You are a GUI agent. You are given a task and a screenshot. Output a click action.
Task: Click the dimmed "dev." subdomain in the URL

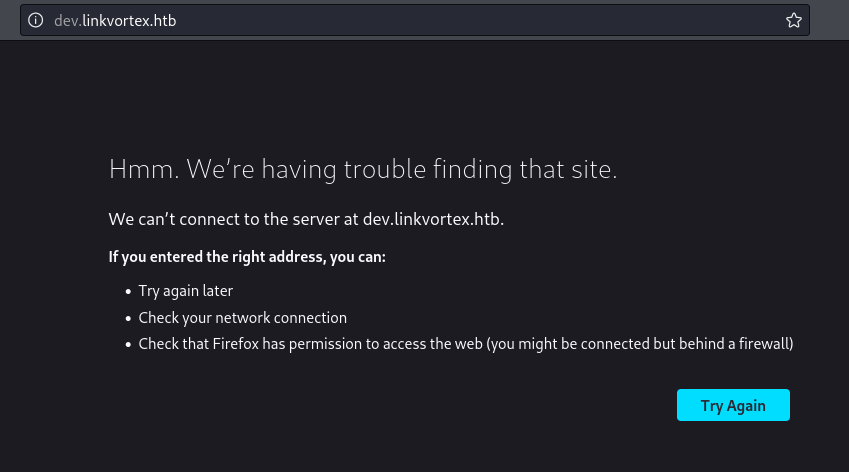pyautogui.click(x=68, y=20)
